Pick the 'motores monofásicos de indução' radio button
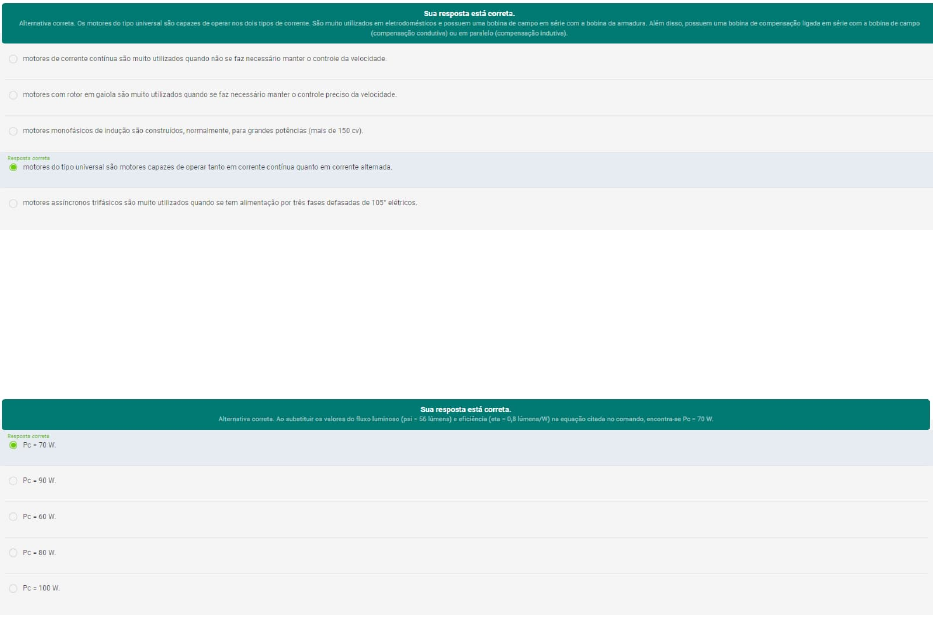 (13, 131)
